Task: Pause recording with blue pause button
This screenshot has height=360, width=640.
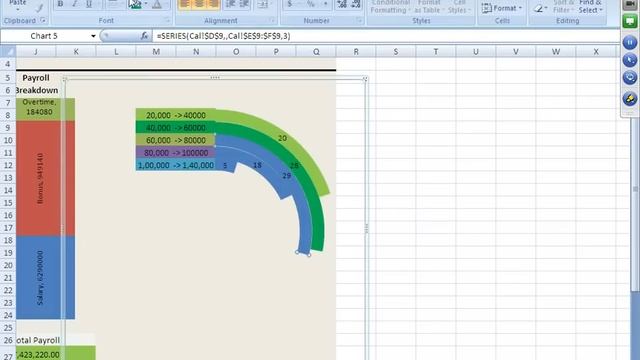Action: (x=630, y=42)
